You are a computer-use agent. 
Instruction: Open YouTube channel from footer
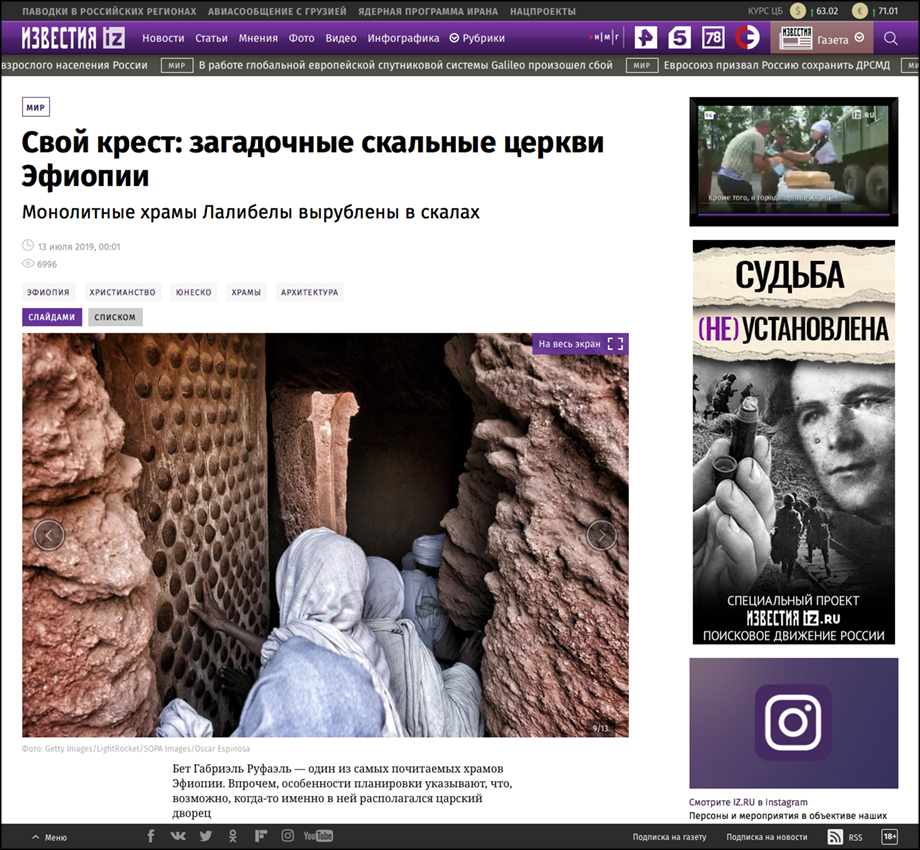318,836
